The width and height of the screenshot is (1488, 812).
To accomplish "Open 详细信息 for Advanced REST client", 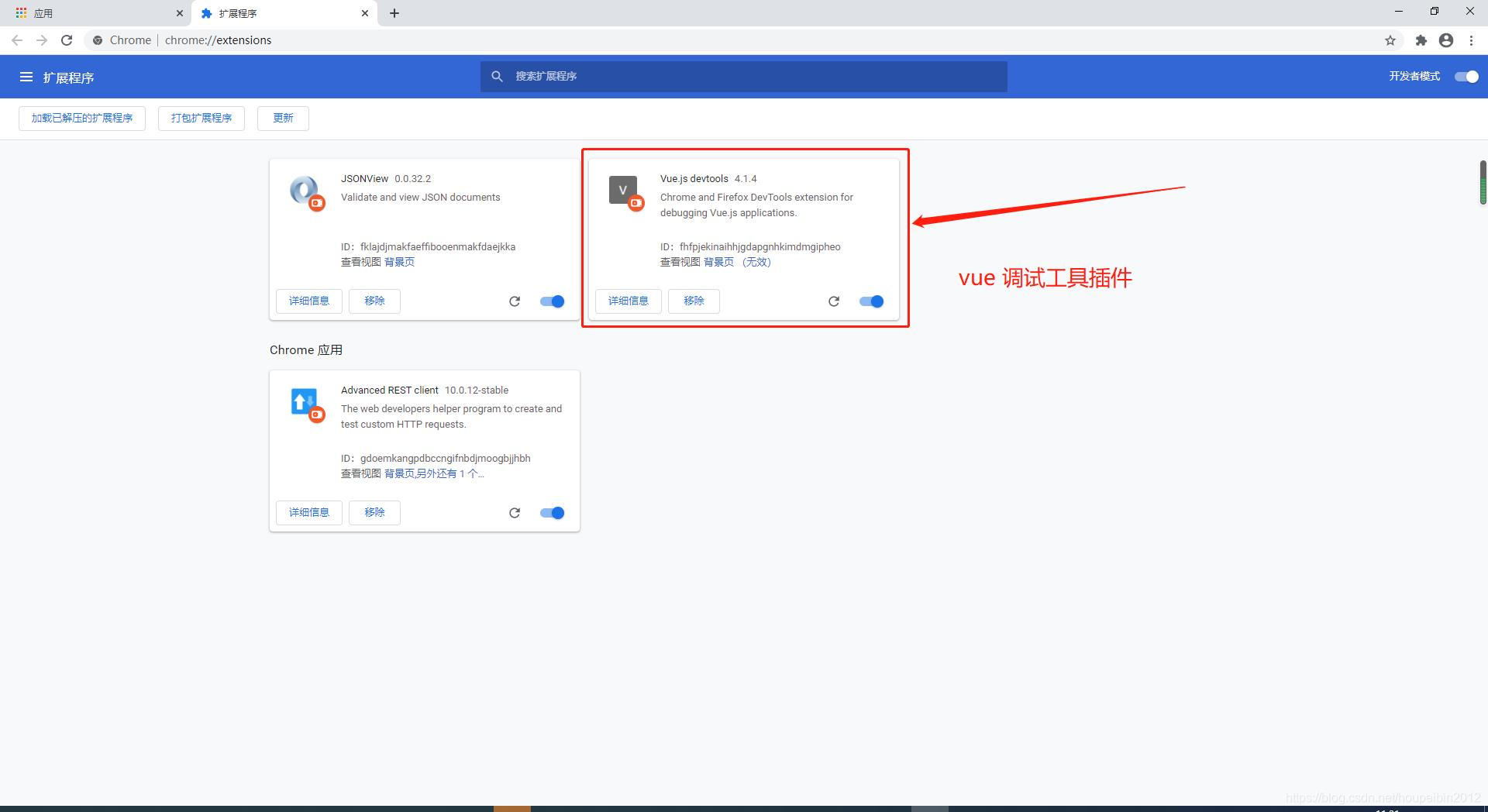I will coord(309,513).
